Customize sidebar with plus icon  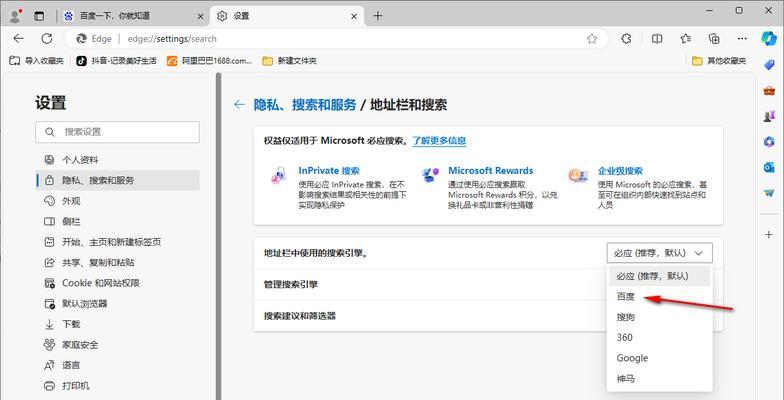pos(769,234)
